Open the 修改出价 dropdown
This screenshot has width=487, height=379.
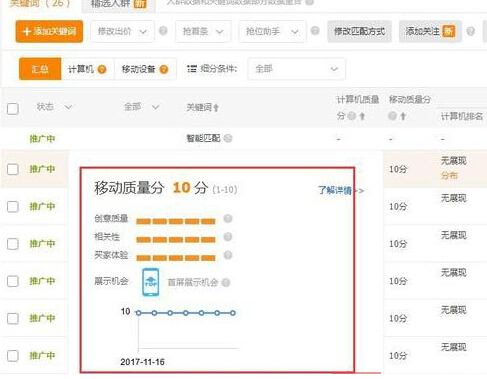tap(122, 32)
